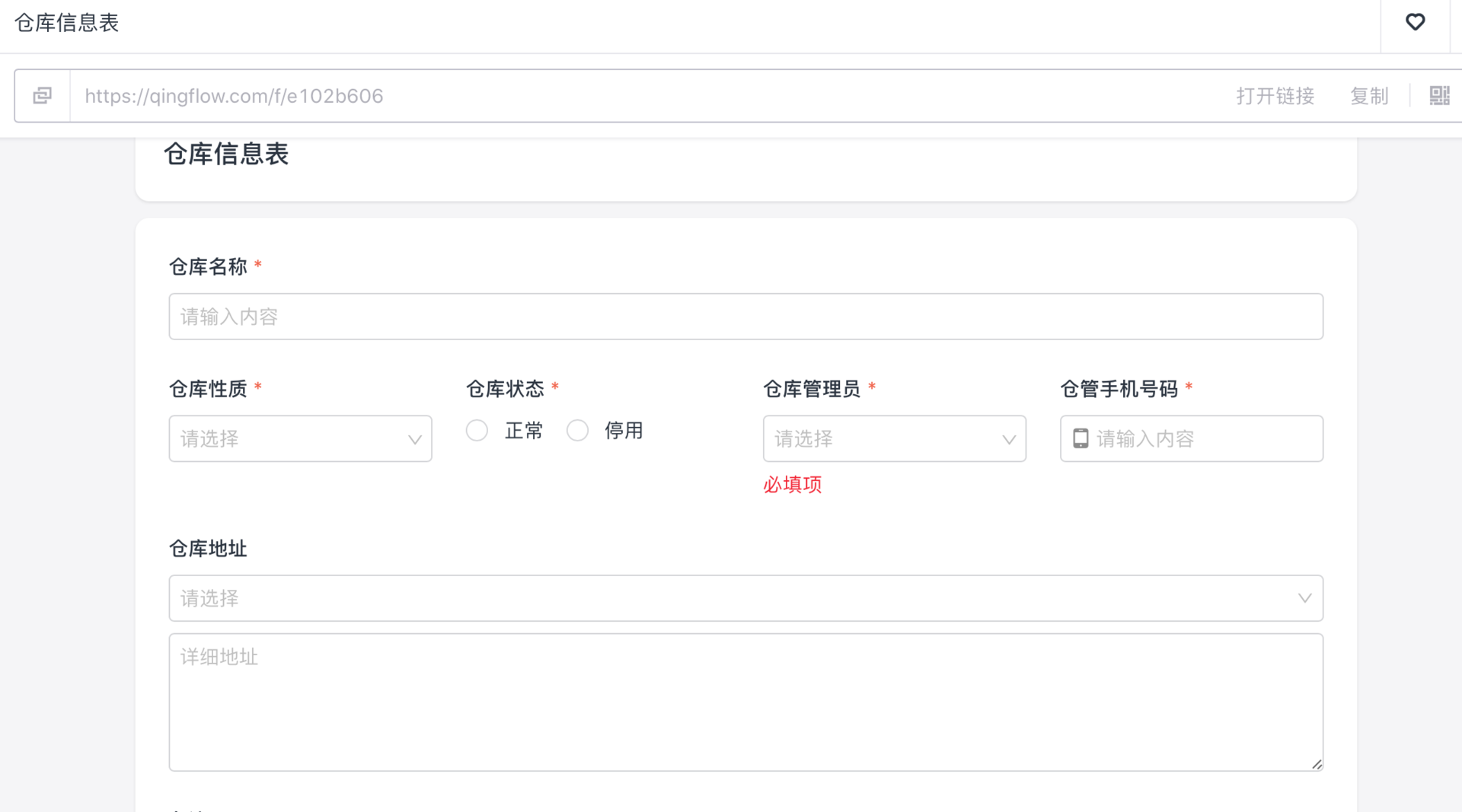Open the 仓库性质 dropdown

[289, 438]
